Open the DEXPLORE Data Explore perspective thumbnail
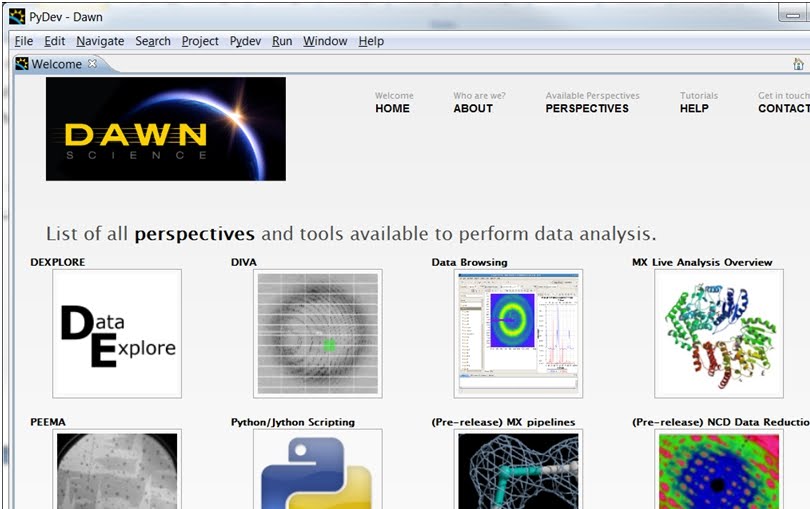 coord(117,333)
